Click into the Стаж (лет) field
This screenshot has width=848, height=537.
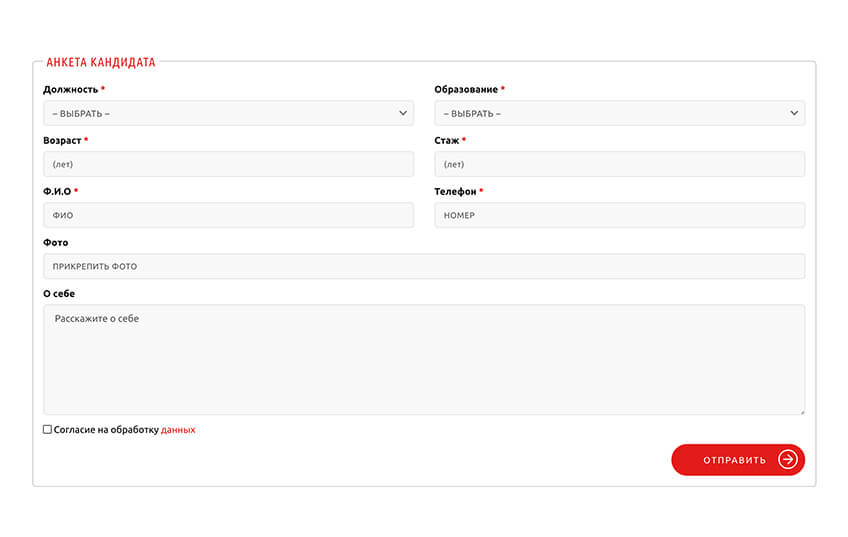619,164
